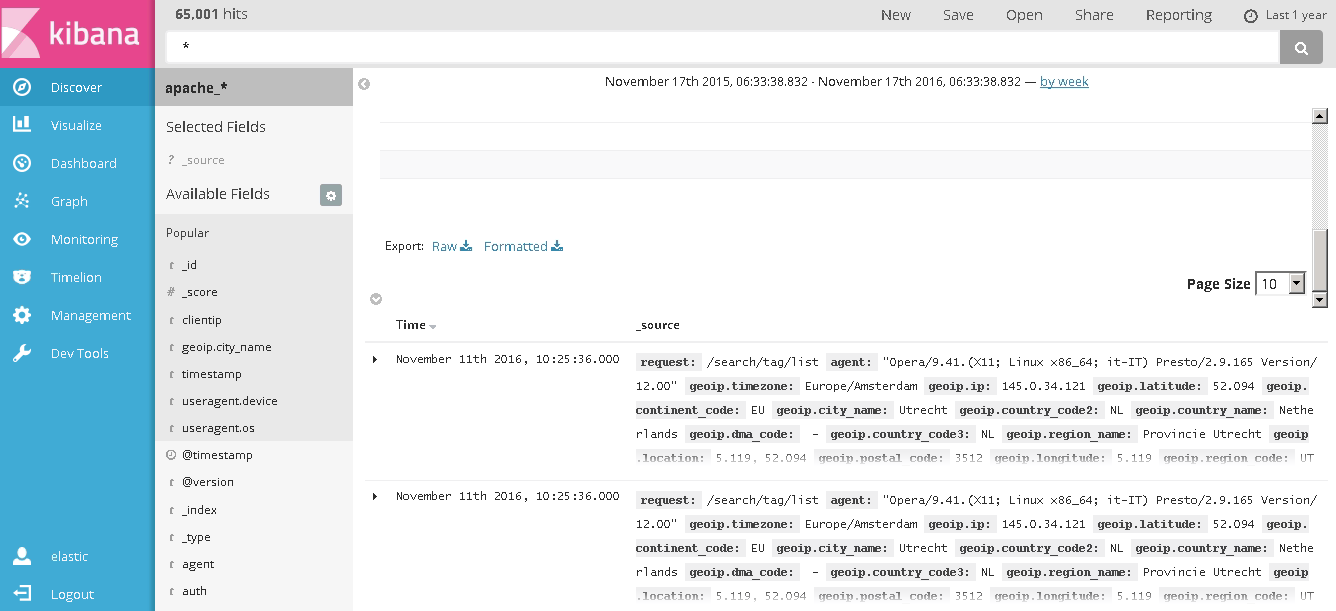Viewport: 1336px width, 611px height.
Task: Open Graph nodes icon
Action: 22,201
